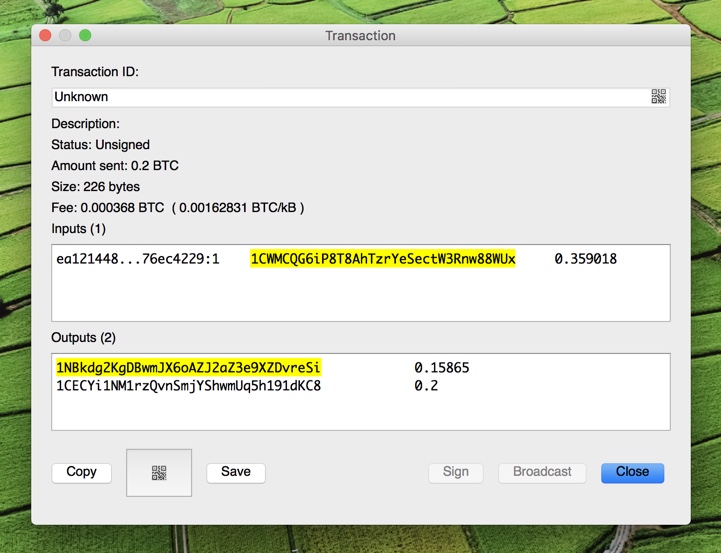Select output amount 0.2
The image size is (721, 553).
(x=426, y=386)
